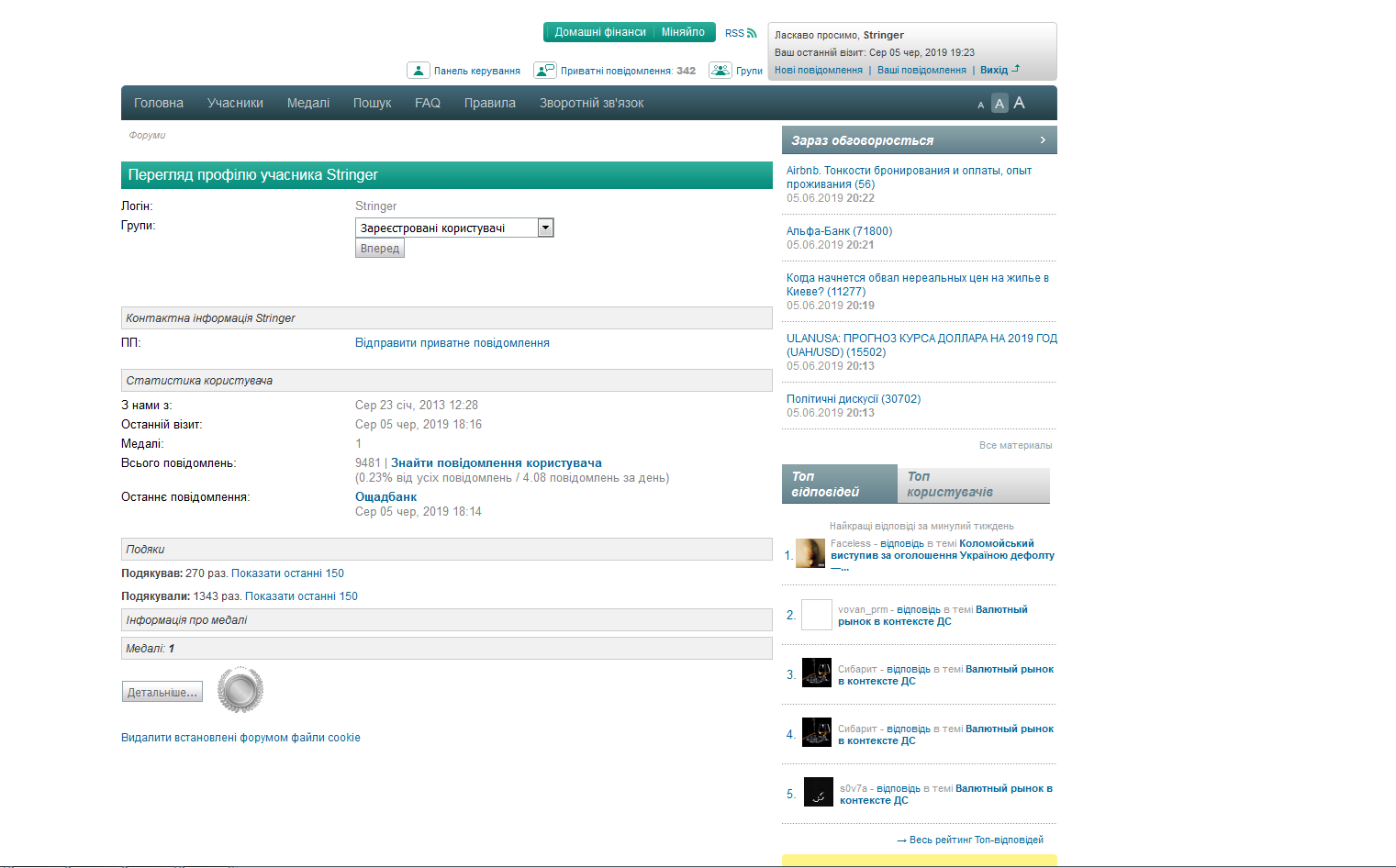
Task: Click the RSS feed icon
Action: point(750,32)
